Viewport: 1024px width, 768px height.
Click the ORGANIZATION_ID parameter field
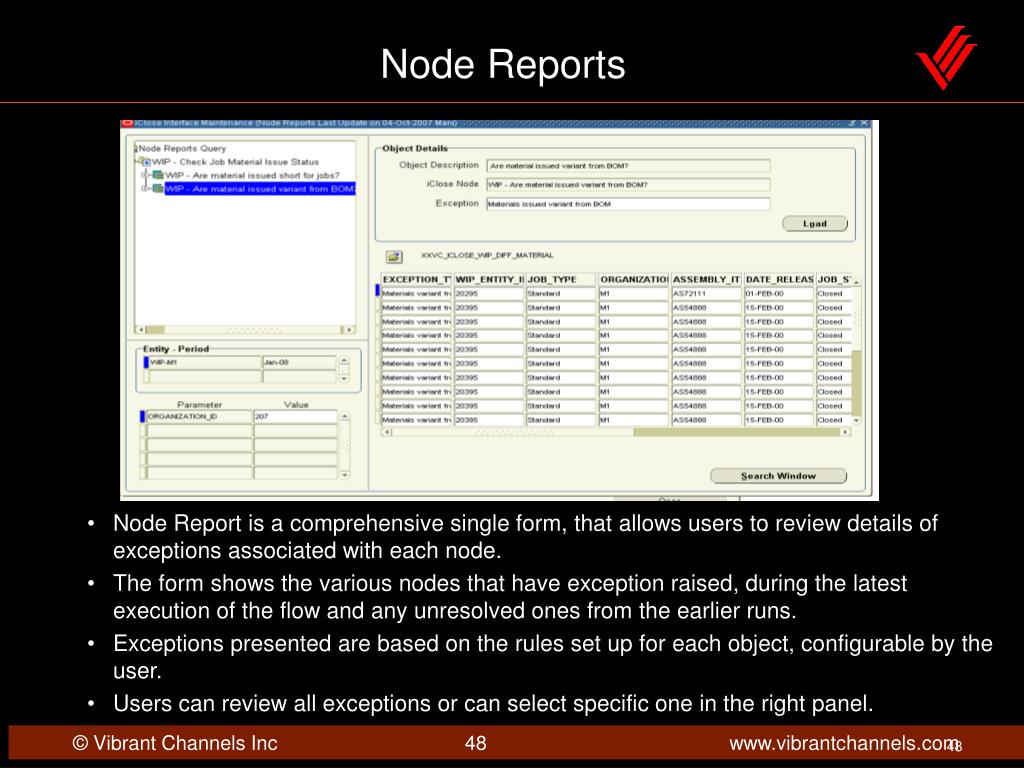click(199, 417)
